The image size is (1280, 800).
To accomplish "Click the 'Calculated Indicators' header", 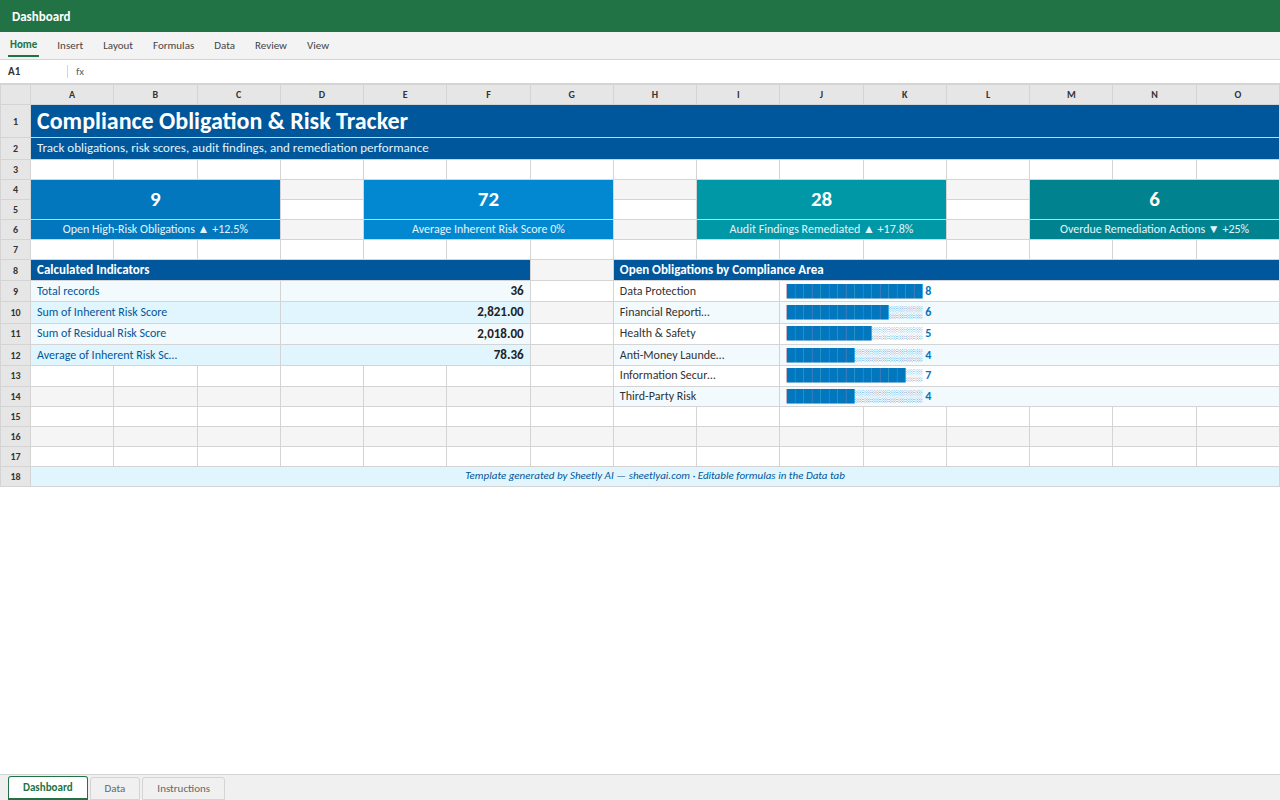I will [x=280, y=270].
